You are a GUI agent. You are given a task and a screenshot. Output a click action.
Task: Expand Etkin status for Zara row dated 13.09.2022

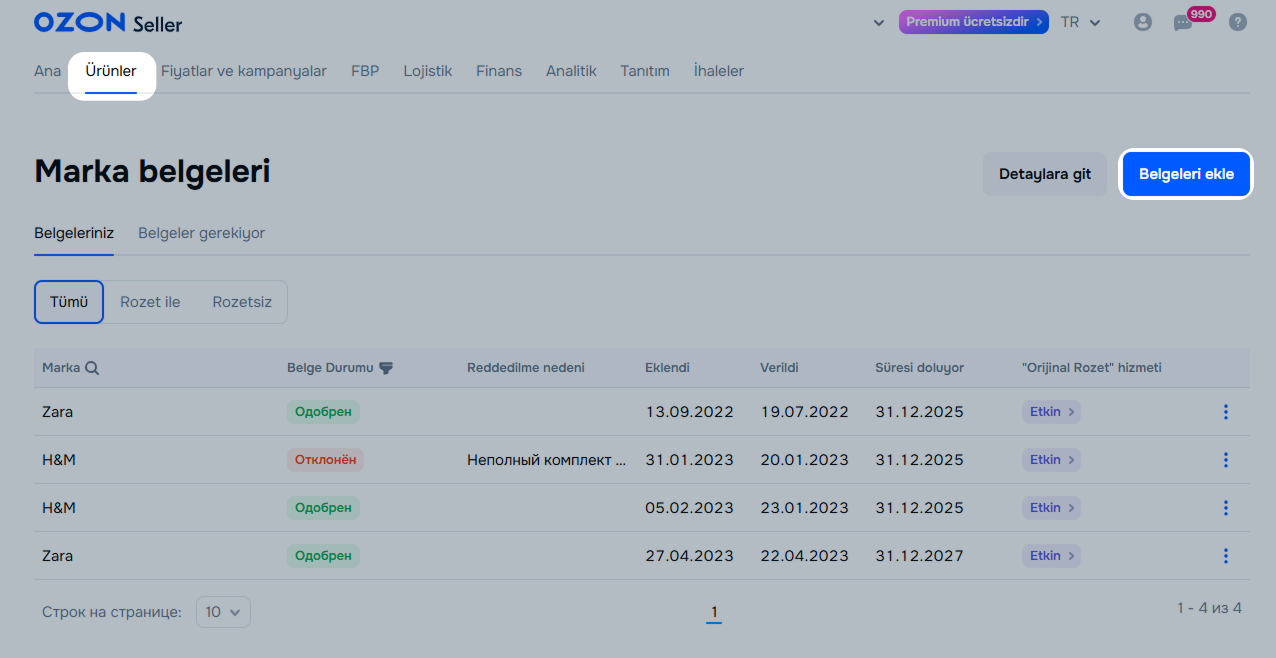pos(1051,412)
